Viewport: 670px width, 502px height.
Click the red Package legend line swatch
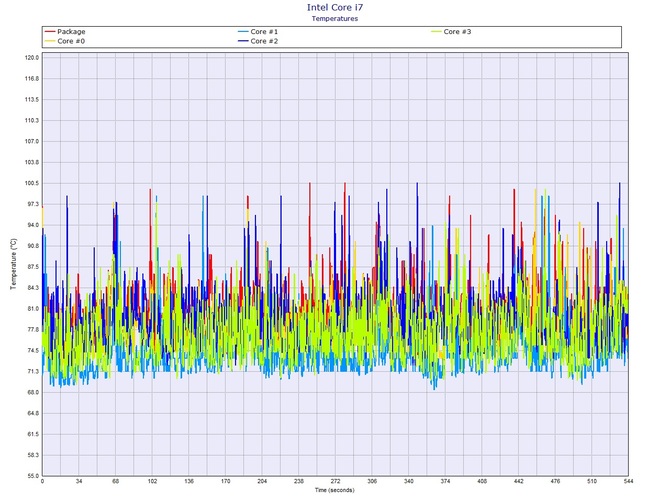point(50,32)
